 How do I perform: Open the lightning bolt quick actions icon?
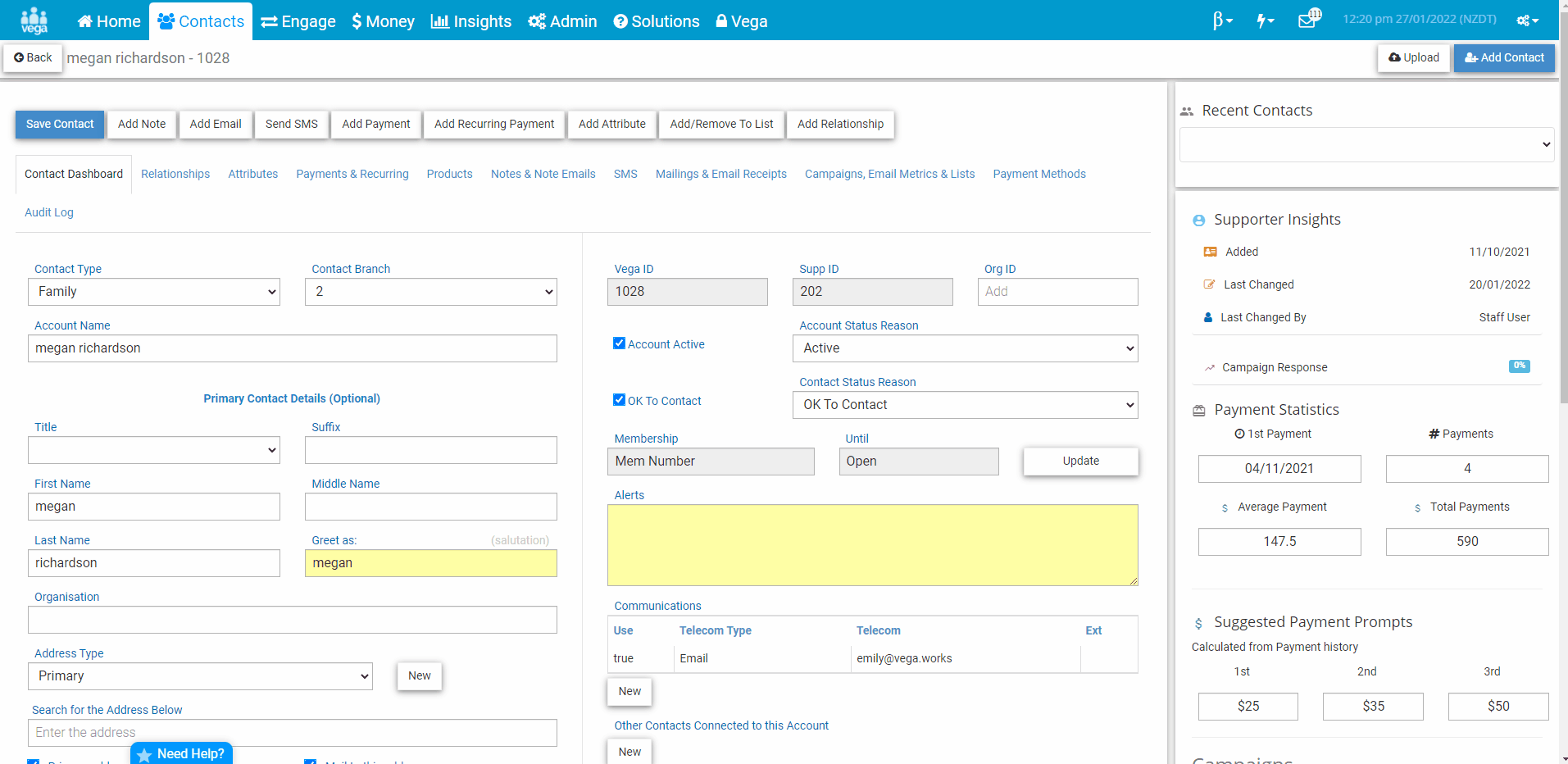(x=1265, y=20)
